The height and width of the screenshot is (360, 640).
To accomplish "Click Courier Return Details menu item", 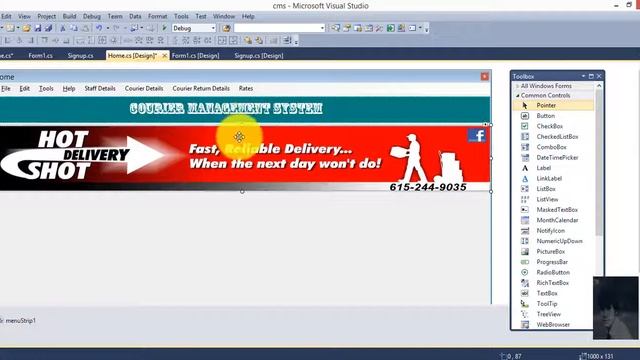I will 201,89.
